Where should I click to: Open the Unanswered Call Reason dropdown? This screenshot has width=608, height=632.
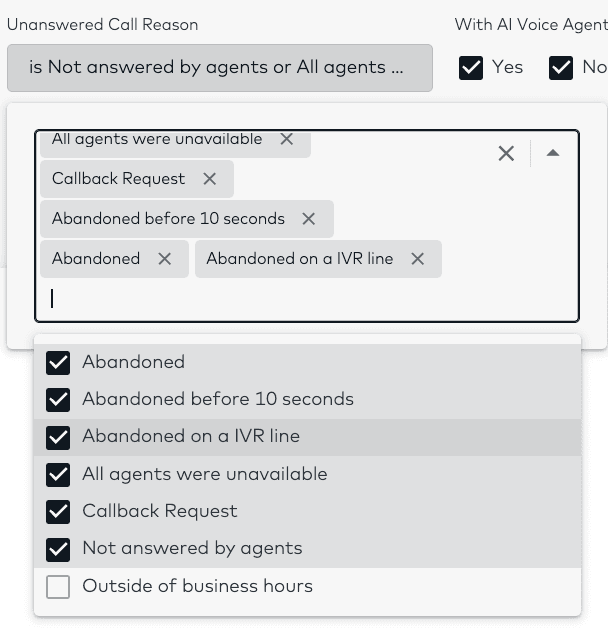click(x=219, y=67)
